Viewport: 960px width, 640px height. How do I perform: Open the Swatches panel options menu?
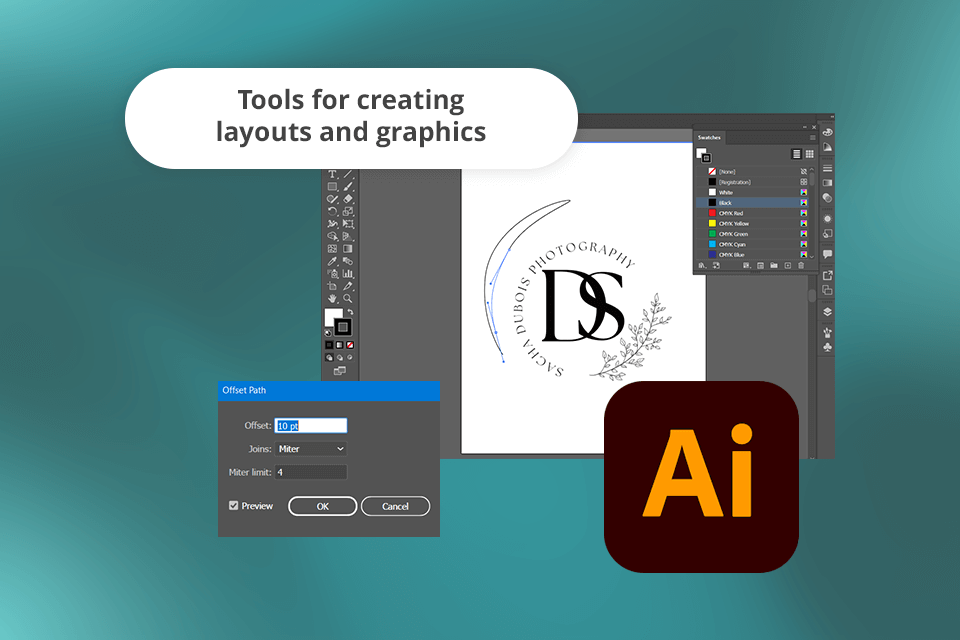click(x=812, y=137)
